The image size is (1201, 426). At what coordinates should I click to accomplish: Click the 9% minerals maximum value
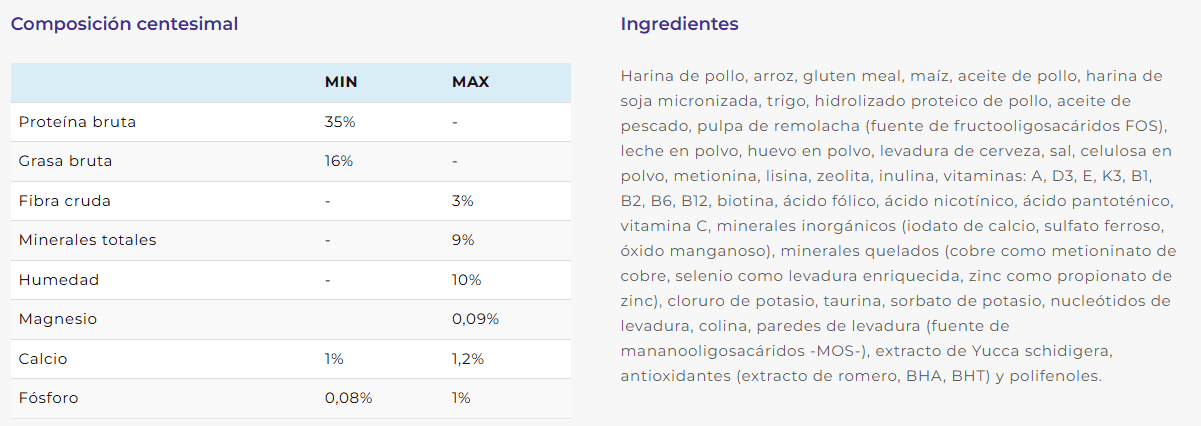click(463, 240)
